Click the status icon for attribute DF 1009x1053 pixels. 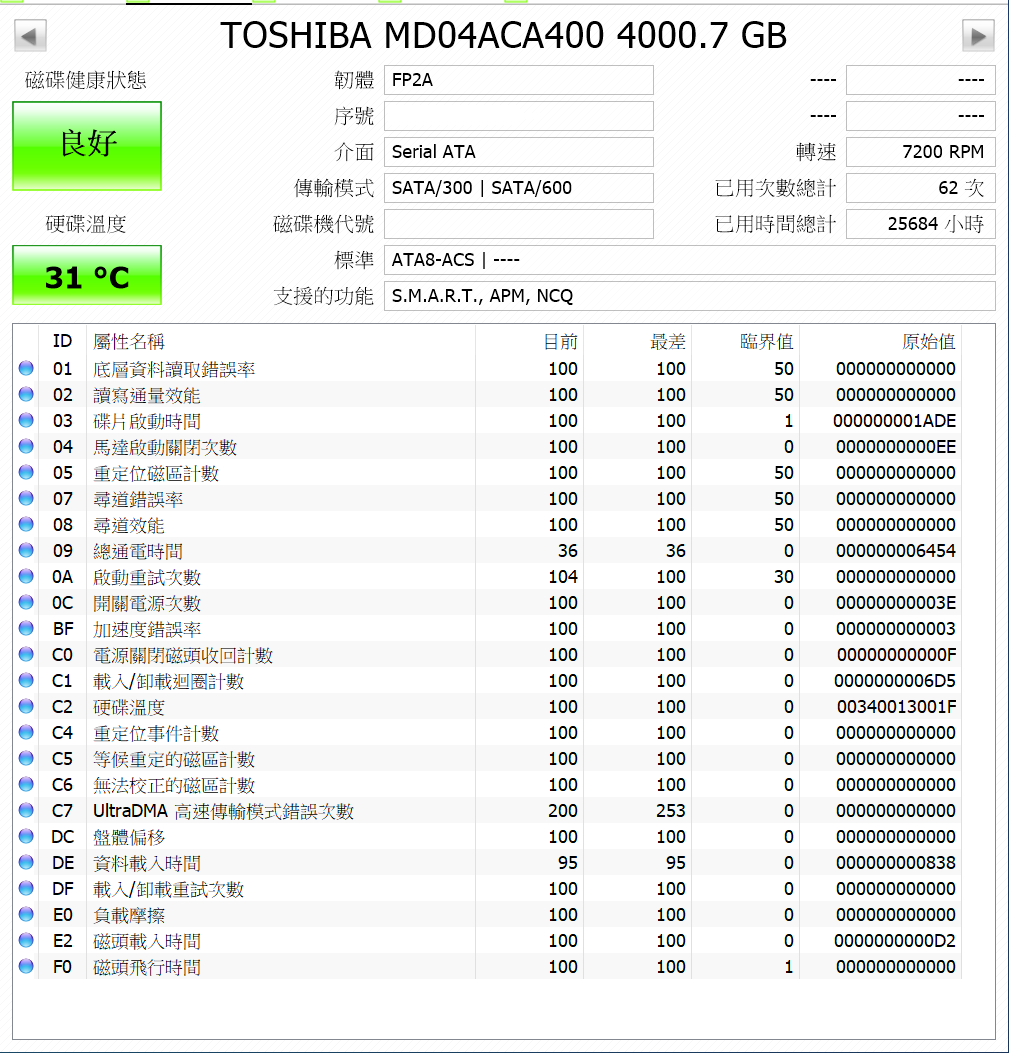point(26,888)
